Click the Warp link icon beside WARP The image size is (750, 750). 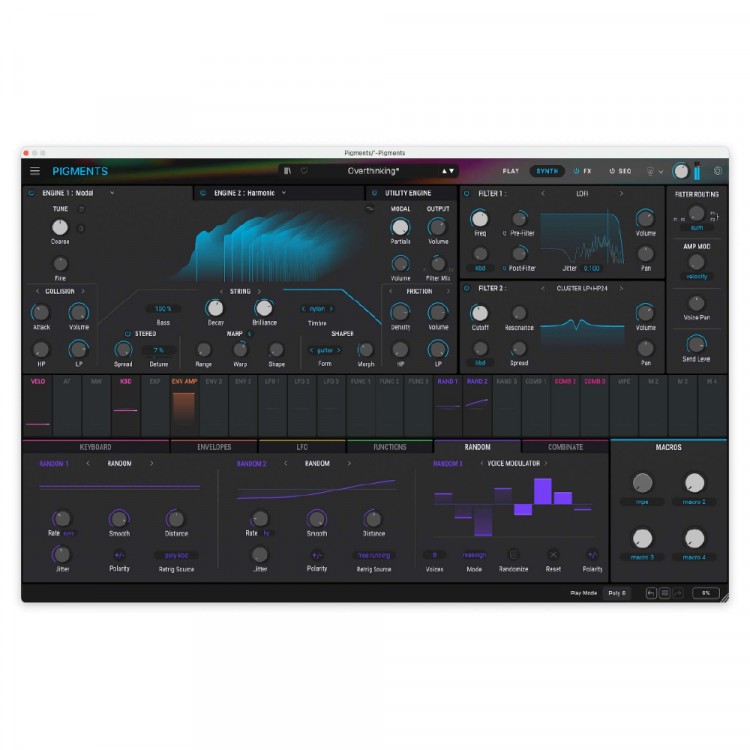tap(250, 333)
